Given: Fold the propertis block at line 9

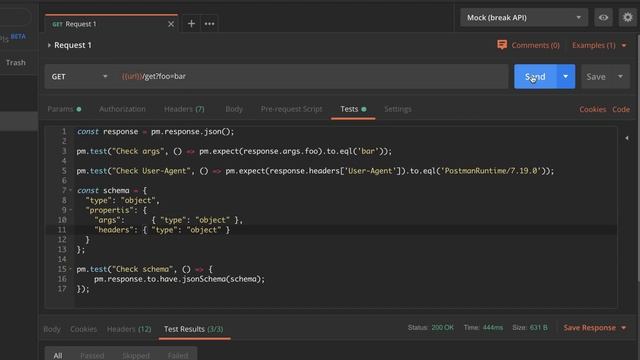Looking at the screenshot, I should coord(70,210).
